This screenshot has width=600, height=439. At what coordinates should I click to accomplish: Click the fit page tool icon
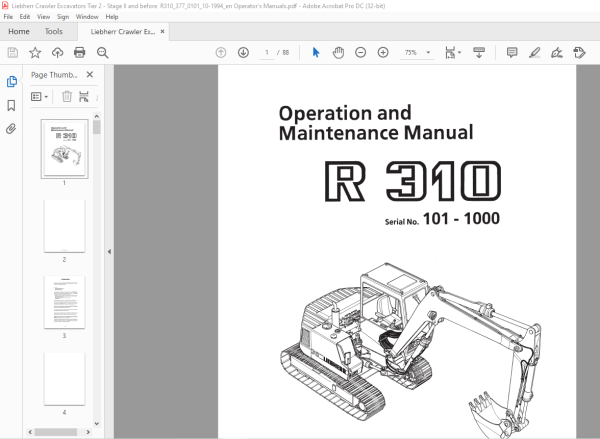click(x=450, y=52)
